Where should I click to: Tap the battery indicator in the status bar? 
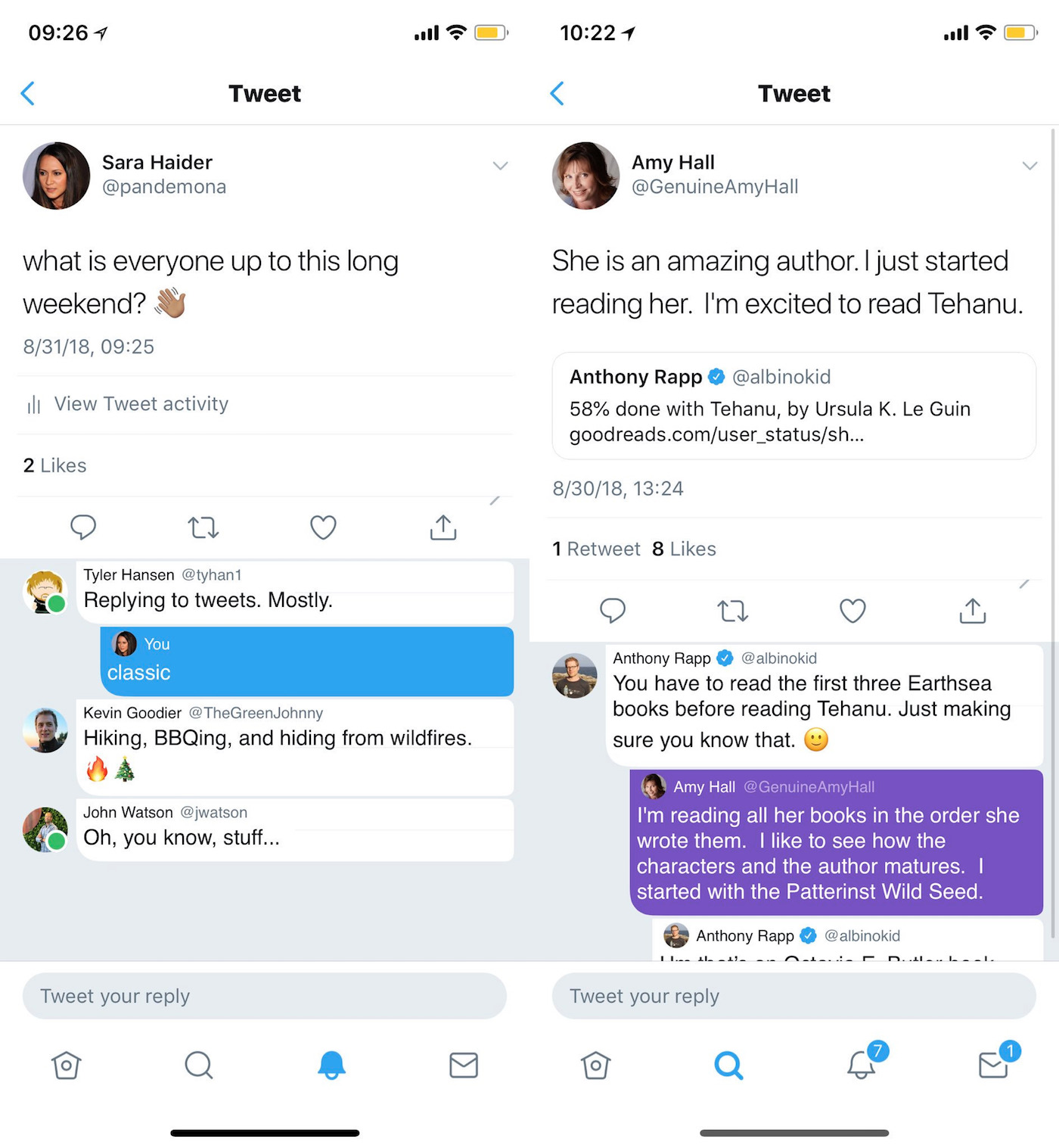pos(492,32)
